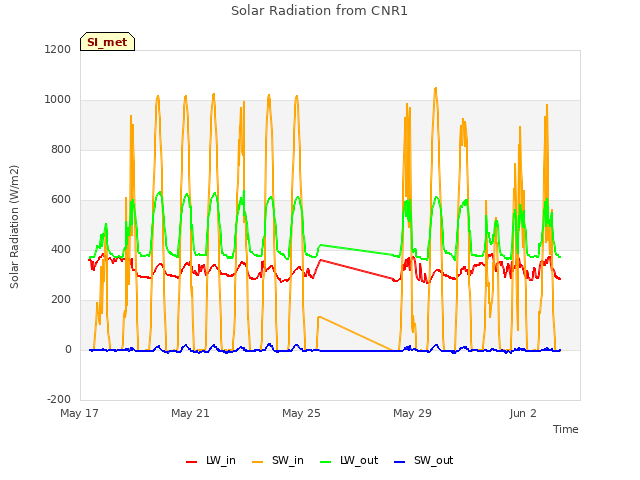Click the y-axis title Solar Radiation (W/m2)
Image resolution: width=640 pixels, height=480 pixels.
click(14, 227)
